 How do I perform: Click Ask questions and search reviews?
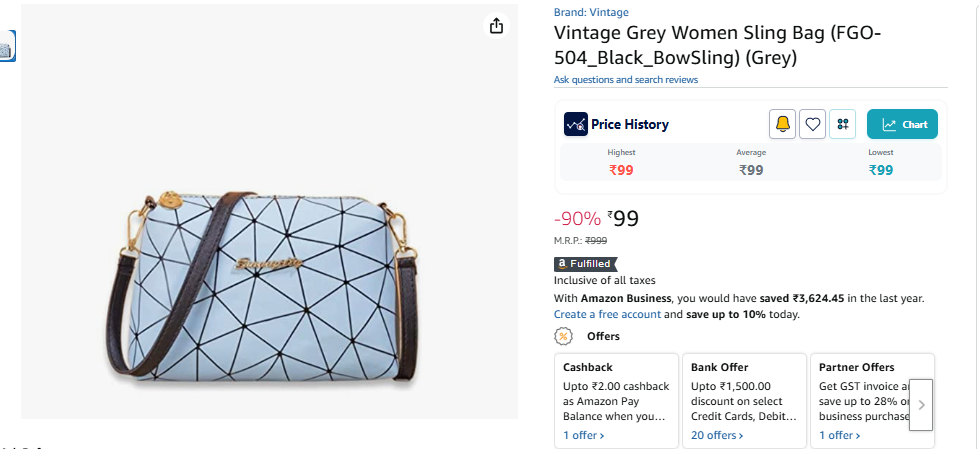point(626,80)
